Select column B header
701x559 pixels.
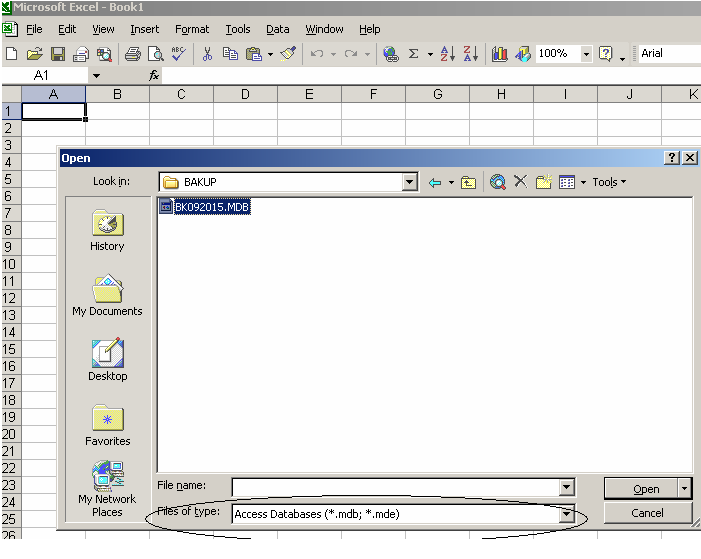[x=117, y=94]
